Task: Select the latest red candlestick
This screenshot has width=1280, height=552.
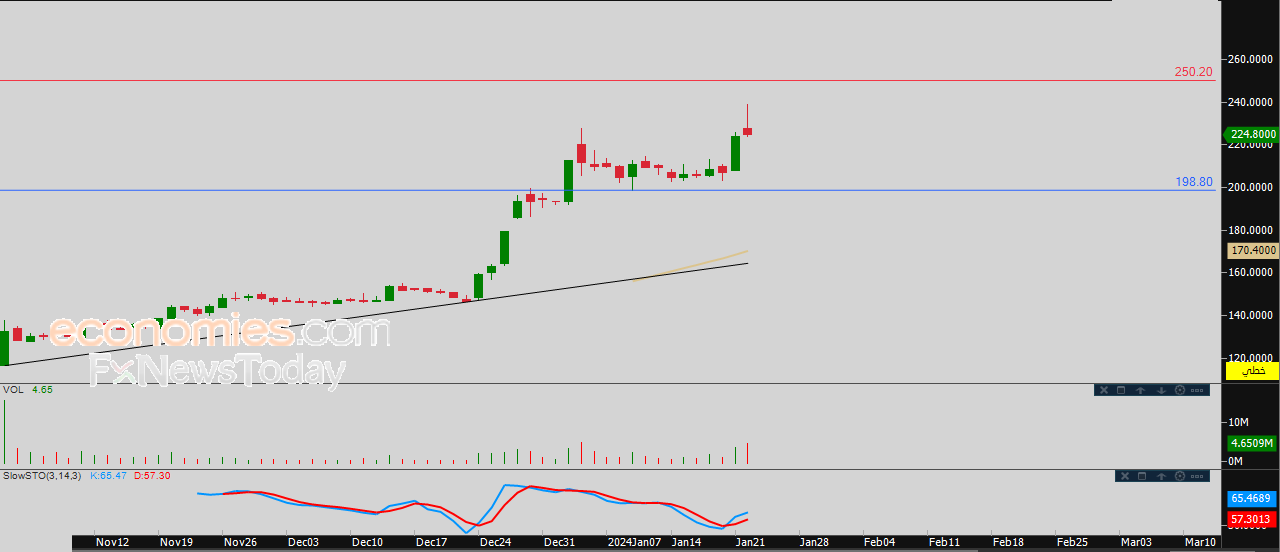Action: [747, 131]
